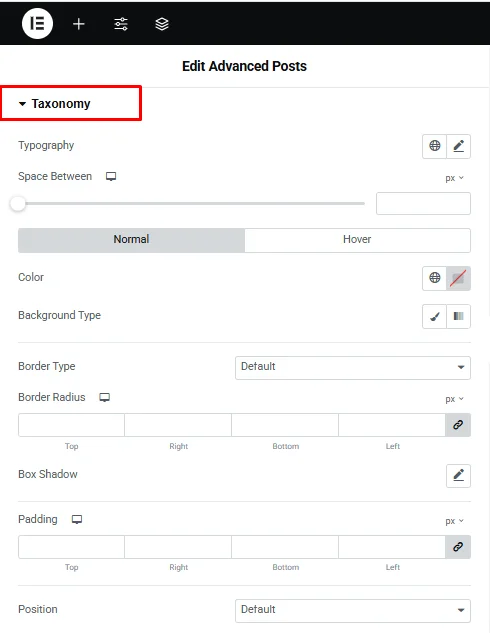Open Space Between px unit selector
Viewport: 490px width, 633px height.
click(454, 178)
